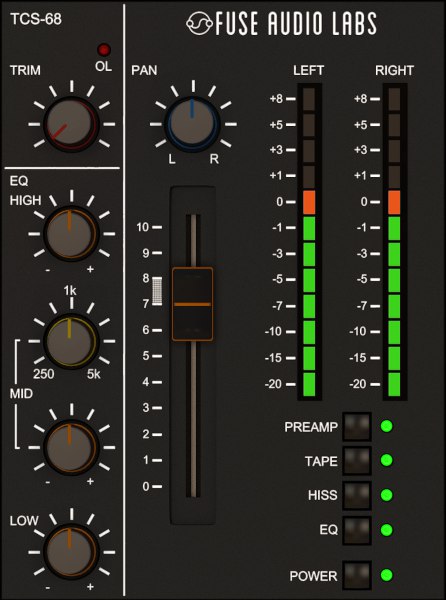446x600 pixels.
Task: Click the L label under the PAN knob
Action: (x=172, y=159)
